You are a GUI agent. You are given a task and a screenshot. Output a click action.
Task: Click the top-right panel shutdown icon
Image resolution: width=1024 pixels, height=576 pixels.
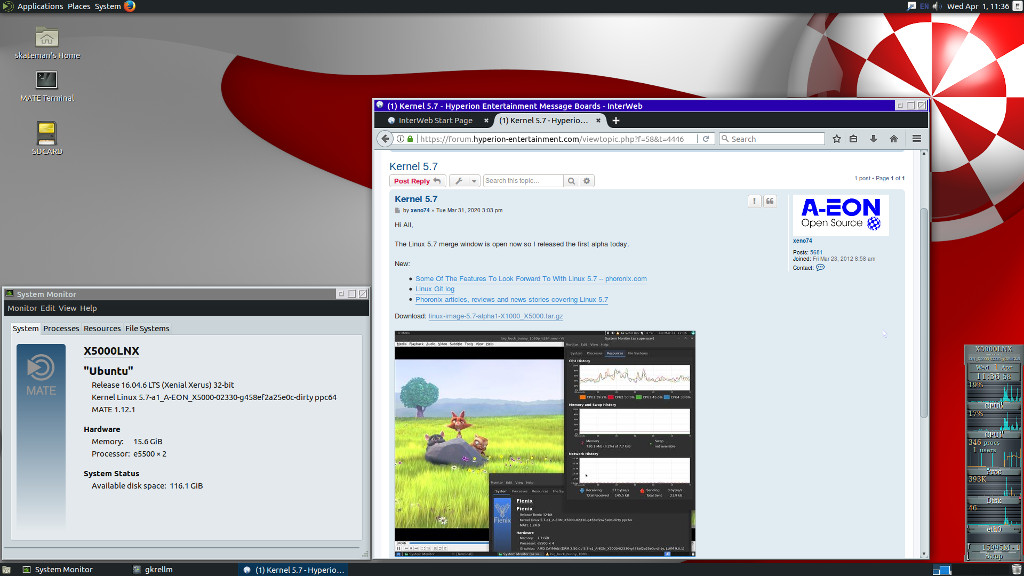(x=1017, y=6)
